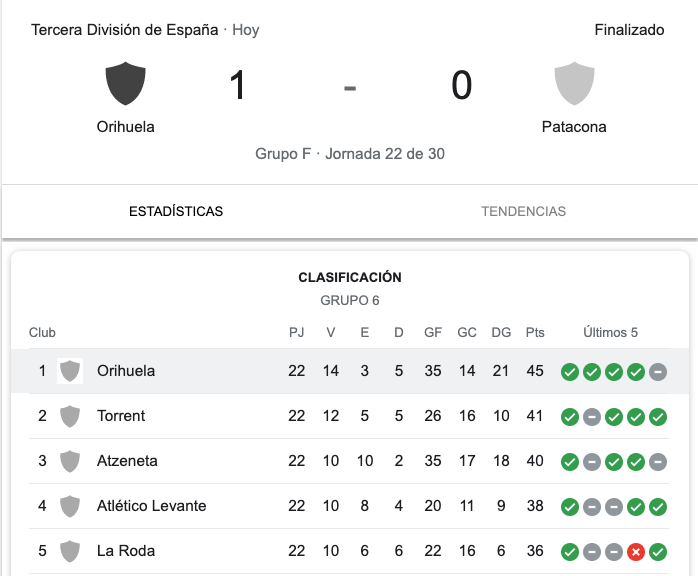This screenshot has height=576, width=698.
Task: Click the Patacona team name
Action: (574, 127)
